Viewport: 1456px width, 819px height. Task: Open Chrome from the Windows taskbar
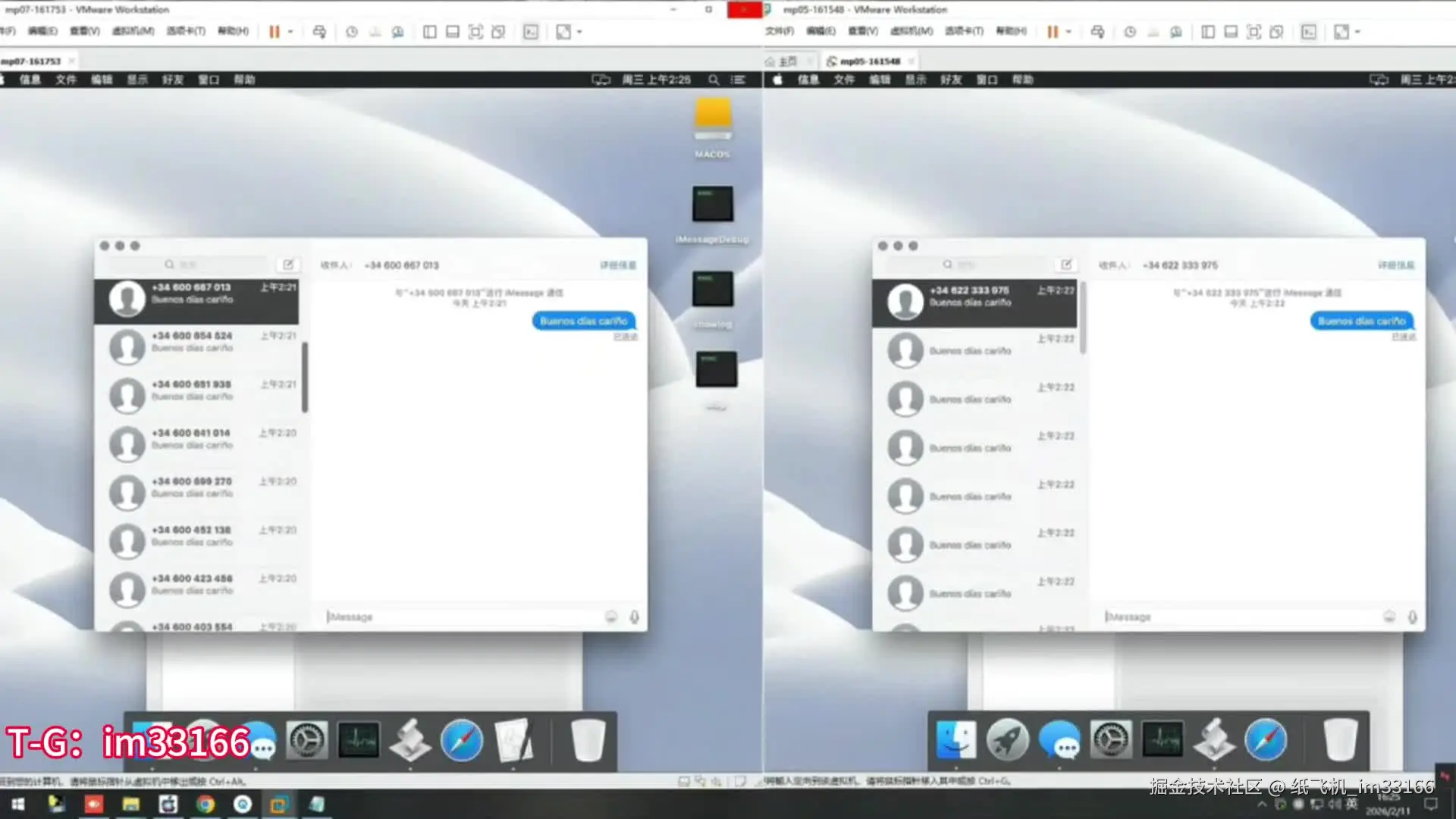coord(206,804)
